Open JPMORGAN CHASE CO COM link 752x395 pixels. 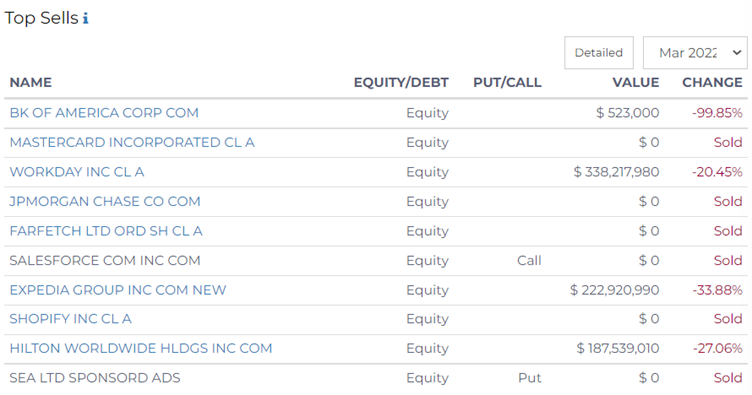tap(105, 201)
